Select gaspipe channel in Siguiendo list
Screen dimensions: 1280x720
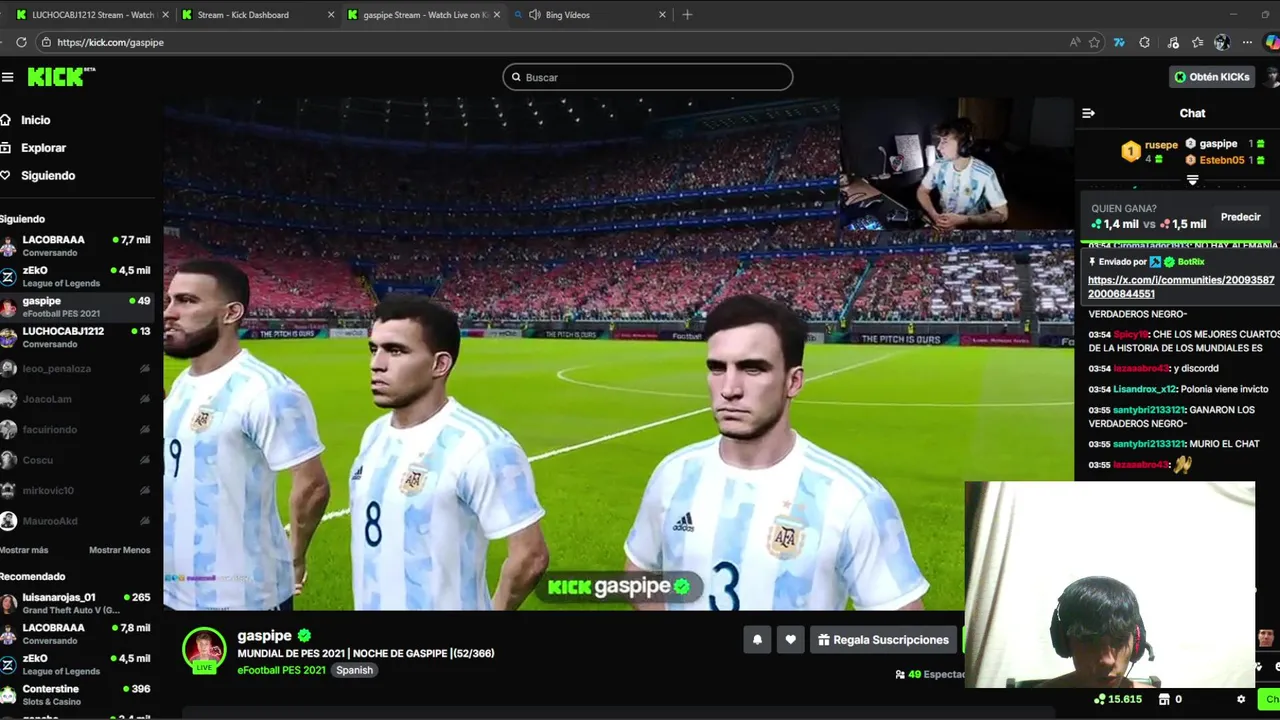[77, 307]
